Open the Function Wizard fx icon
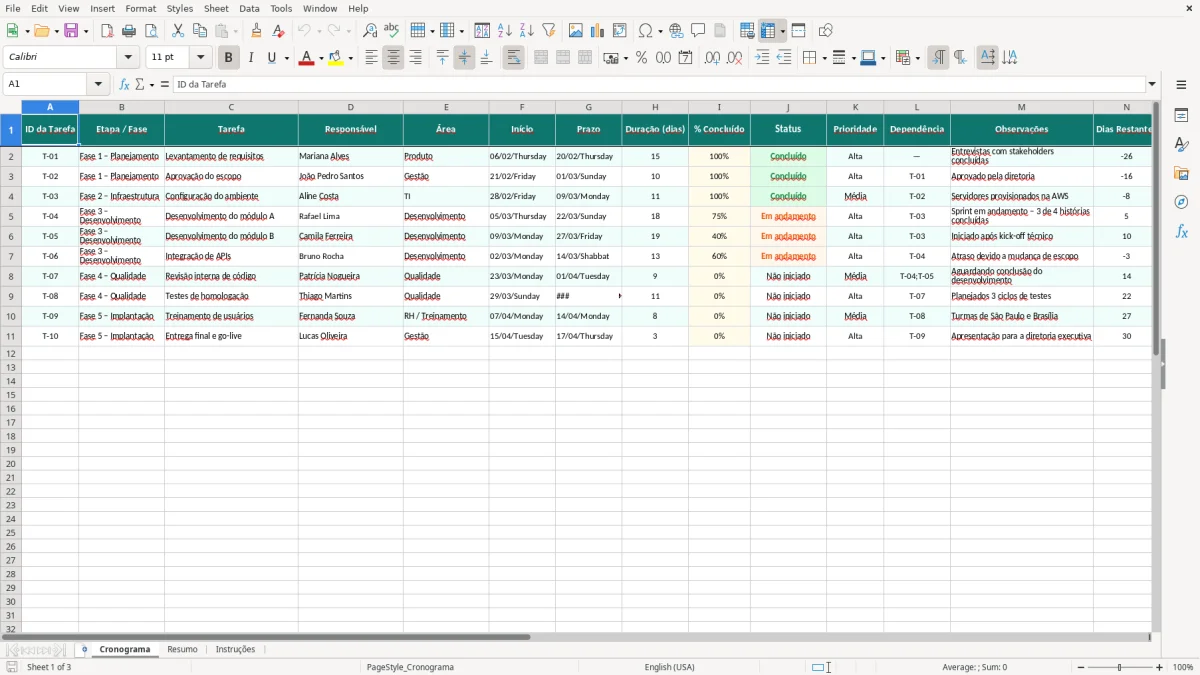 click(x=124, y=84)
